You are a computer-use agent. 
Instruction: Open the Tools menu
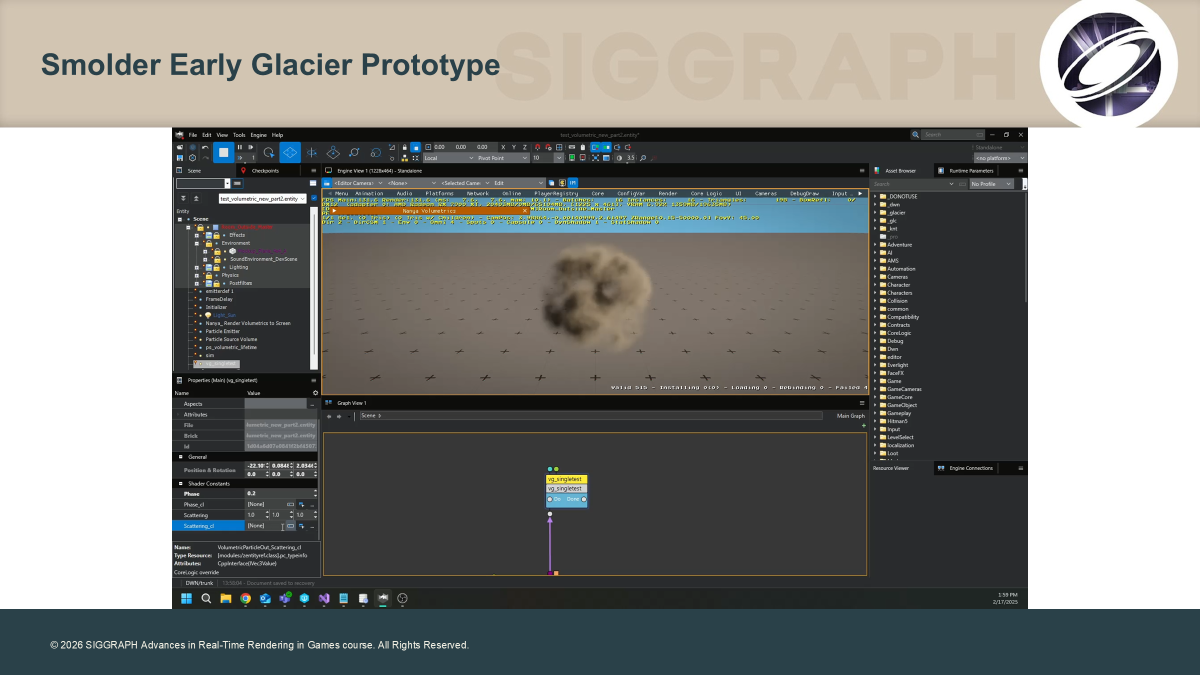tap(239, 135)
